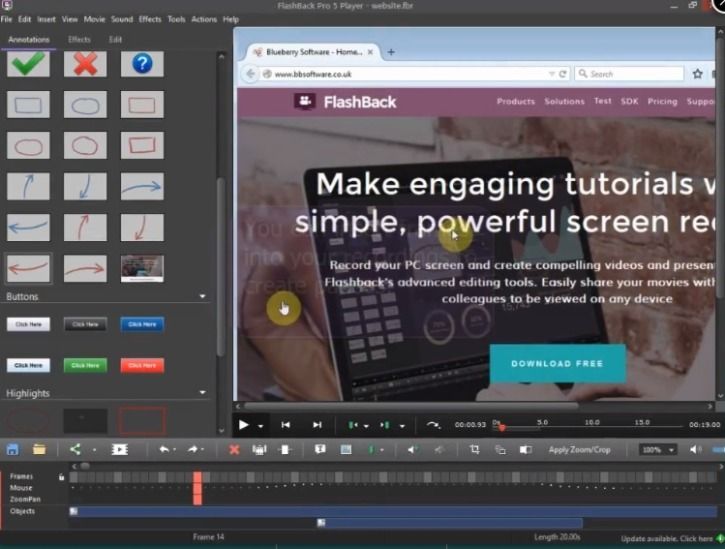Pick the blue rectangle shape annotation
The height and width of the screenshot is (549, 725).
click(x=28, y=105)
